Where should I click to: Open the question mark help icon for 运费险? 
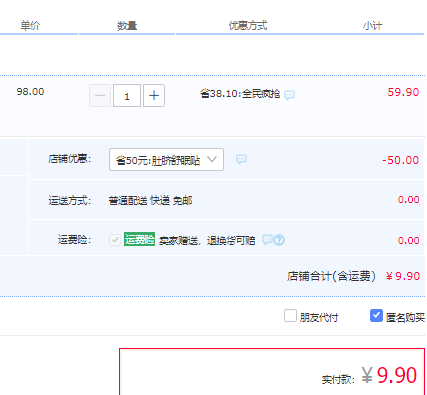[279, 240]
